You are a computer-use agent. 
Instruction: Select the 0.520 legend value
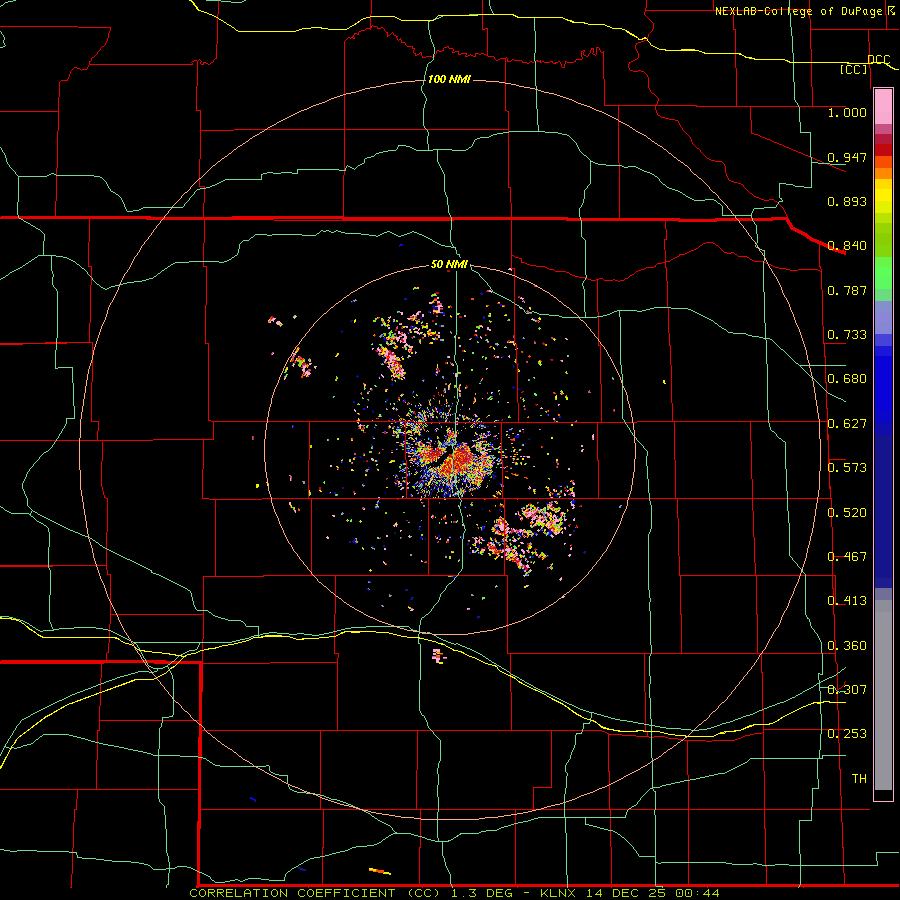tap(847, 513)
